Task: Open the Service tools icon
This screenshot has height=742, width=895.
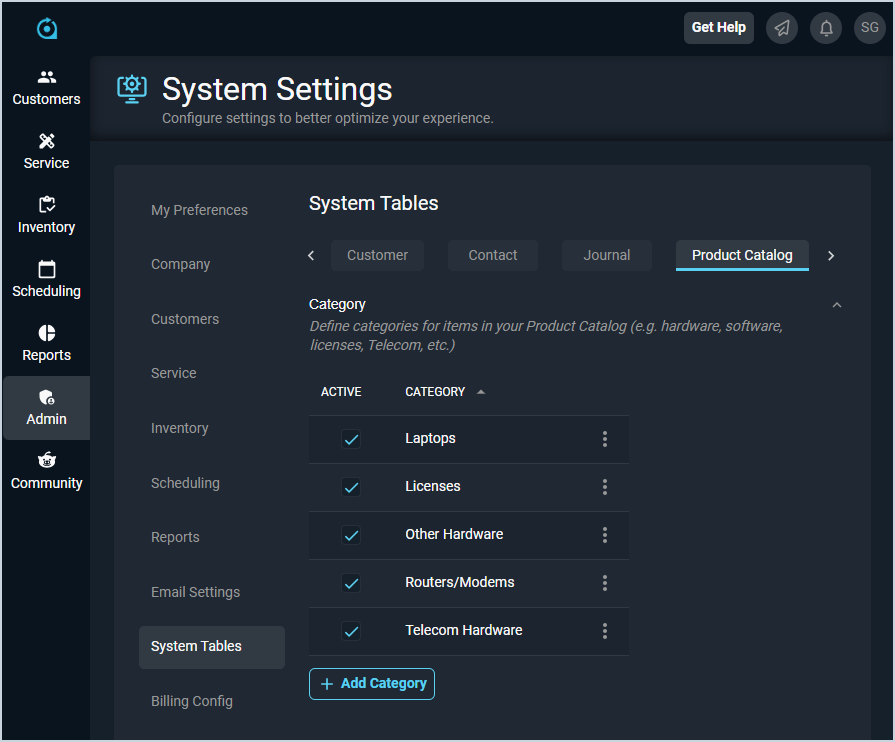Action: 46,142
